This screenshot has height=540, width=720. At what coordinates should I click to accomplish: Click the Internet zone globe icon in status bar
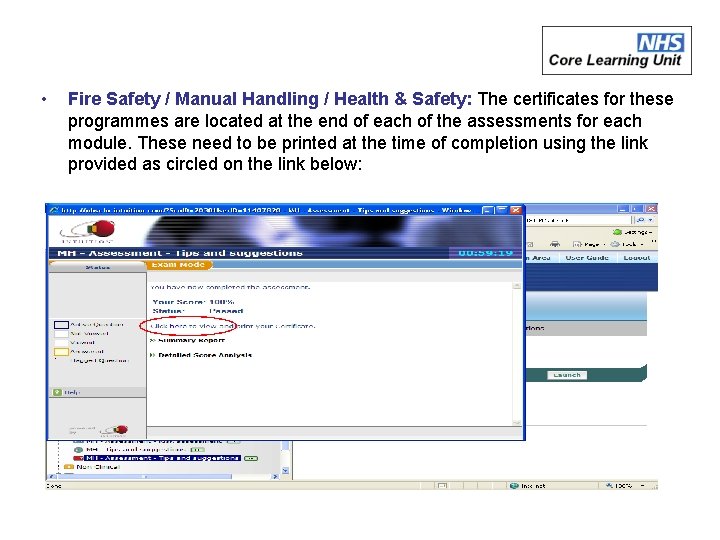tap(514, 486)
